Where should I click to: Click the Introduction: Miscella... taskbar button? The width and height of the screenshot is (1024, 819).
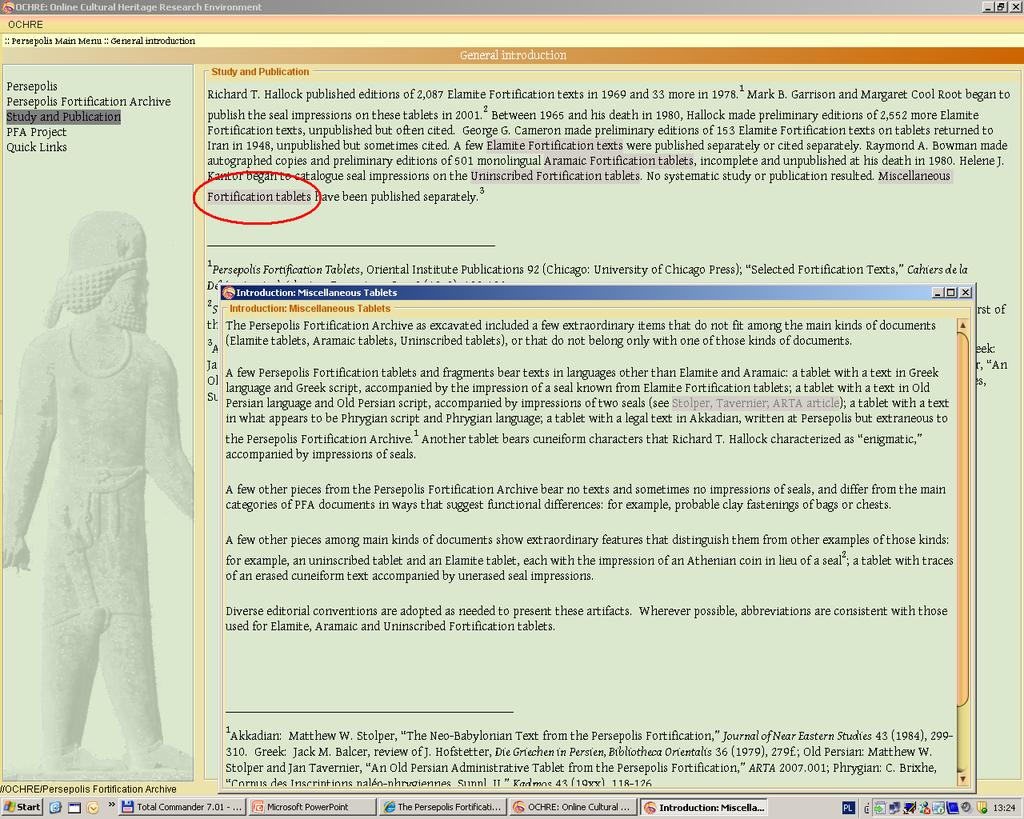pos(704,807)
